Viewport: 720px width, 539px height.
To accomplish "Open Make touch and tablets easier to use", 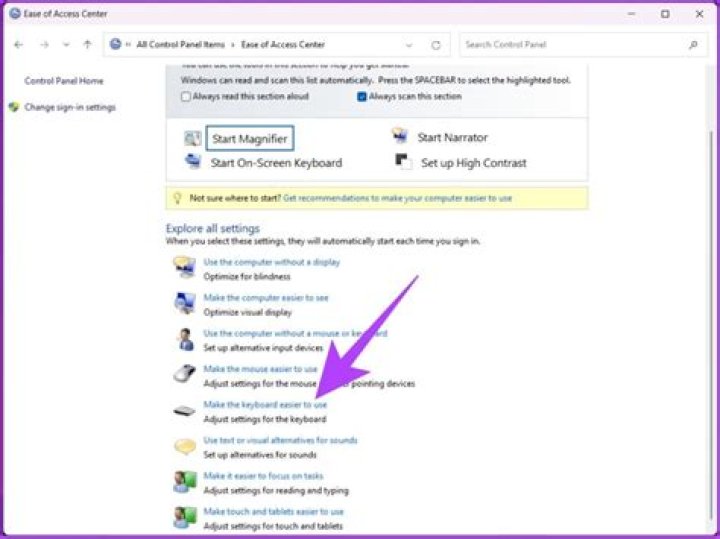I will [x=274, y=511].
